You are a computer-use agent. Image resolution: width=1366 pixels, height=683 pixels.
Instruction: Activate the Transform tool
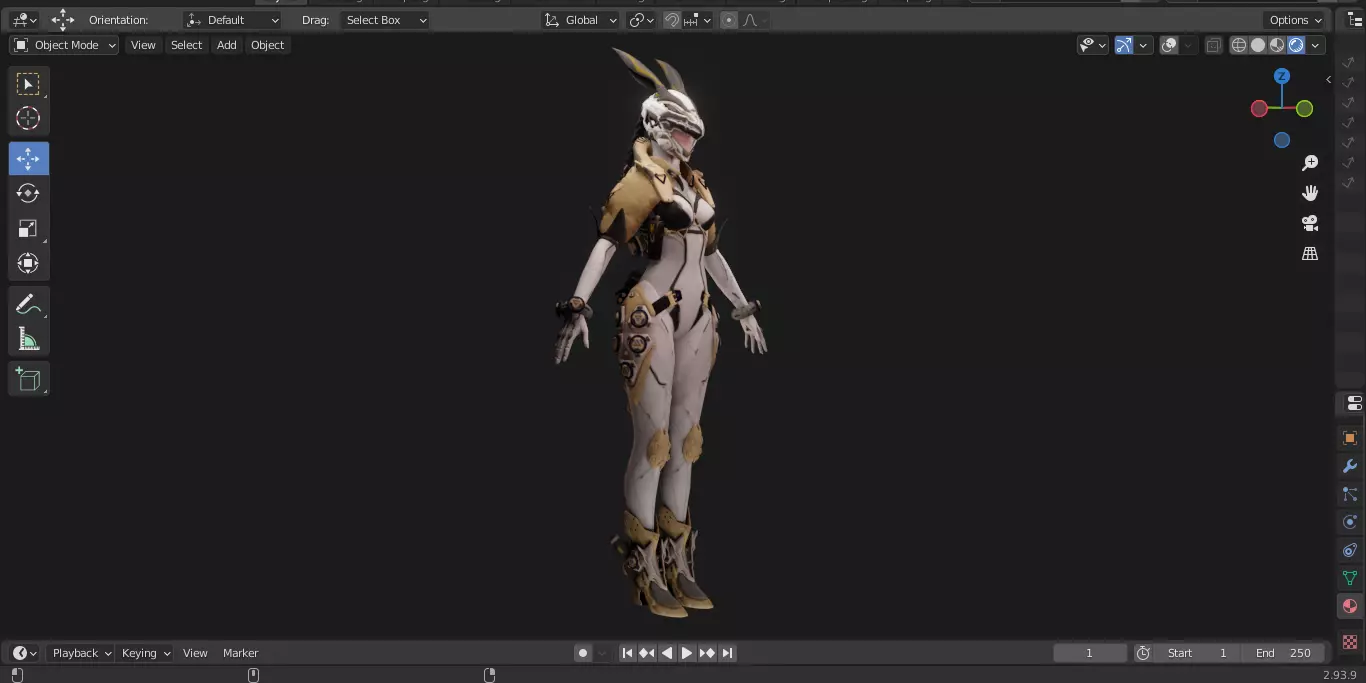pos(28,264)
